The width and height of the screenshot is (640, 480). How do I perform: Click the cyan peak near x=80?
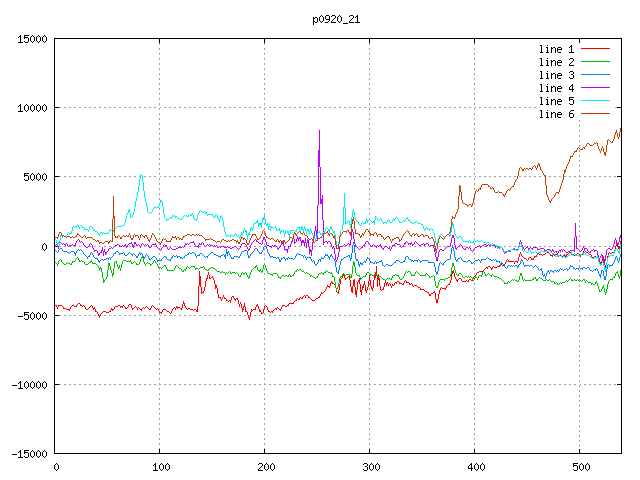pyautogui.click(x=141, y=175)
